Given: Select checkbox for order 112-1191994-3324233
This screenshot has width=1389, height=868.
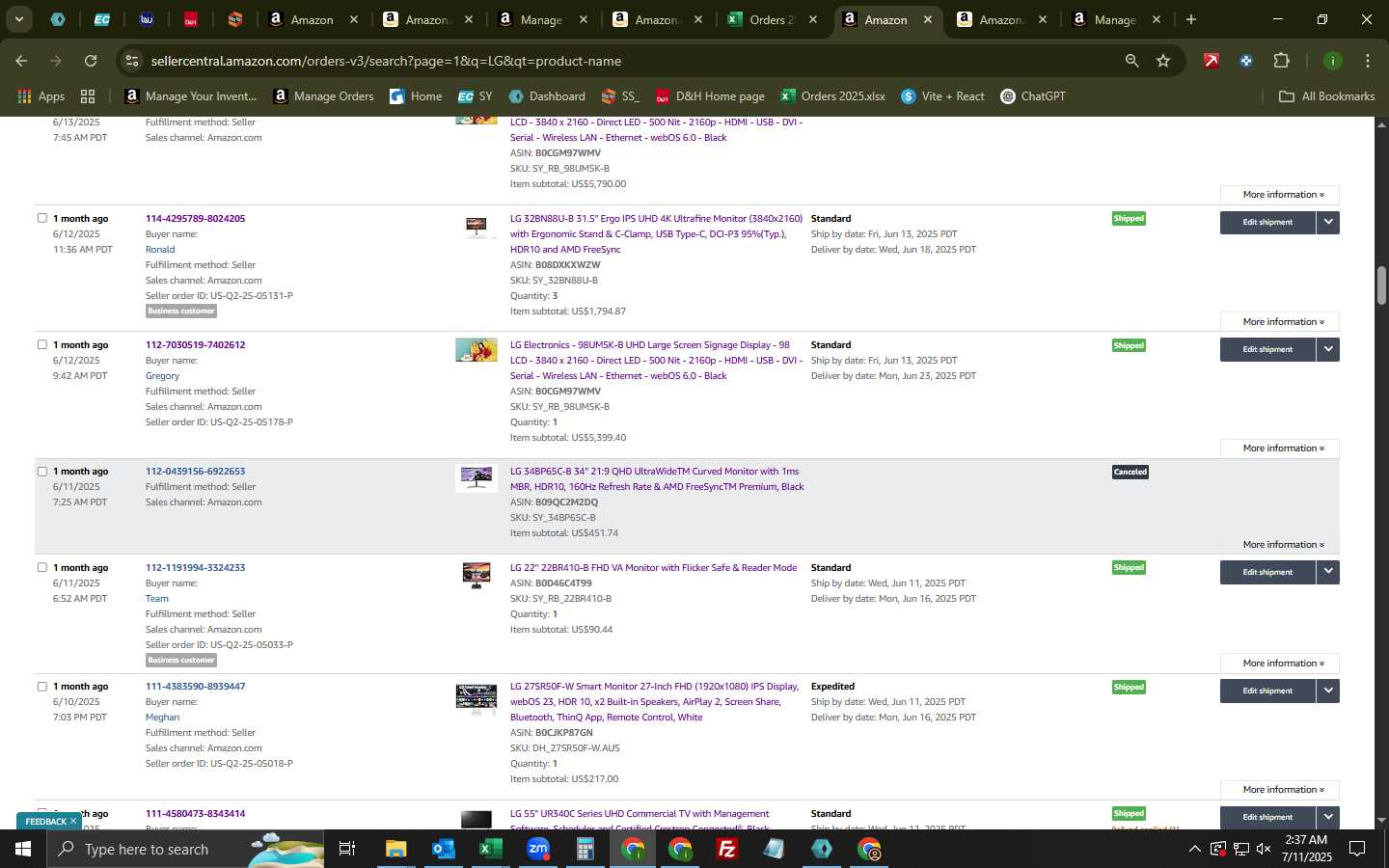Looking at the screenshot, I should pos(42,567).
